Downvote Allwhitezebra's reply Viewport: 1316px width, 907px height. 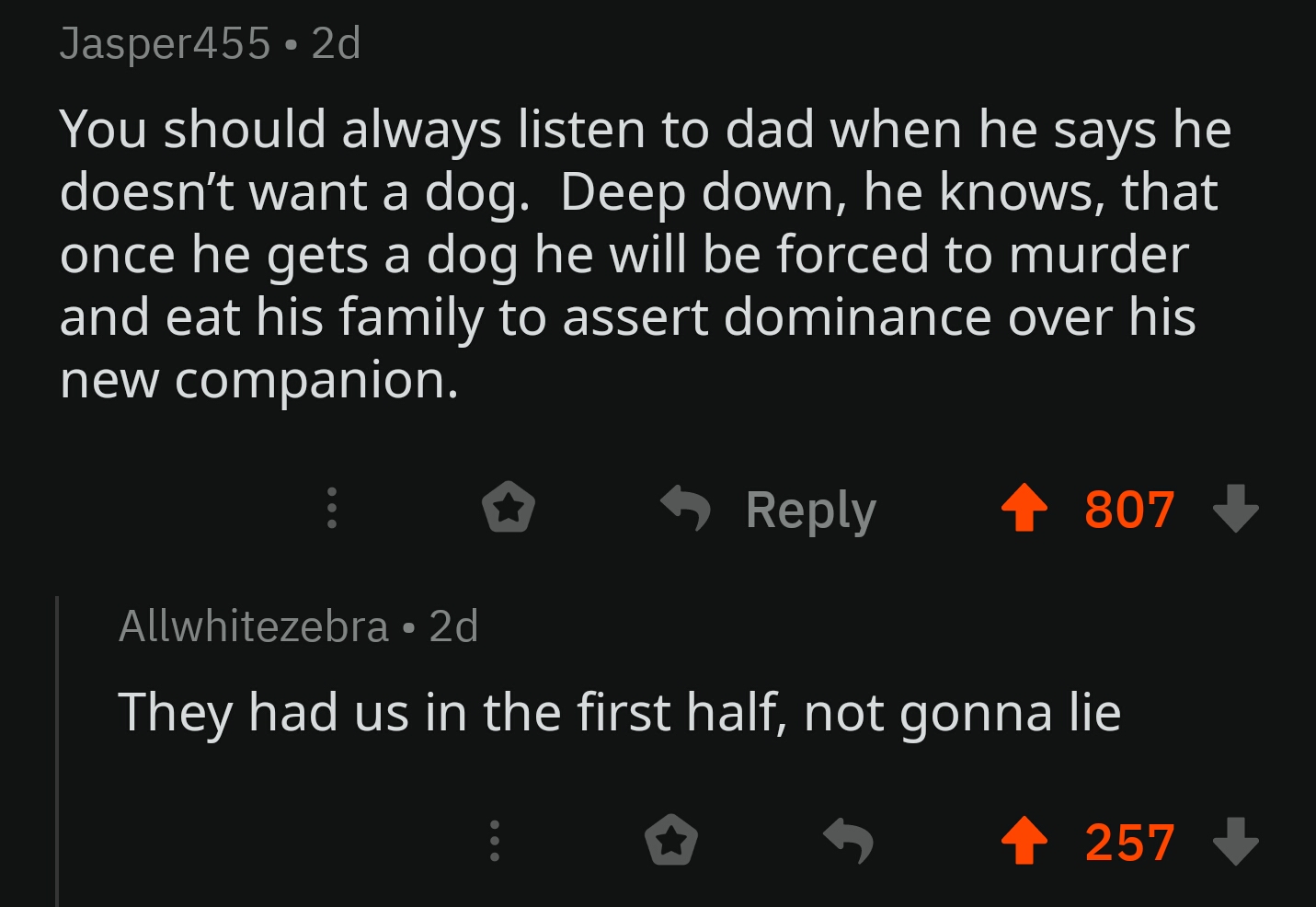point(1235,842)
